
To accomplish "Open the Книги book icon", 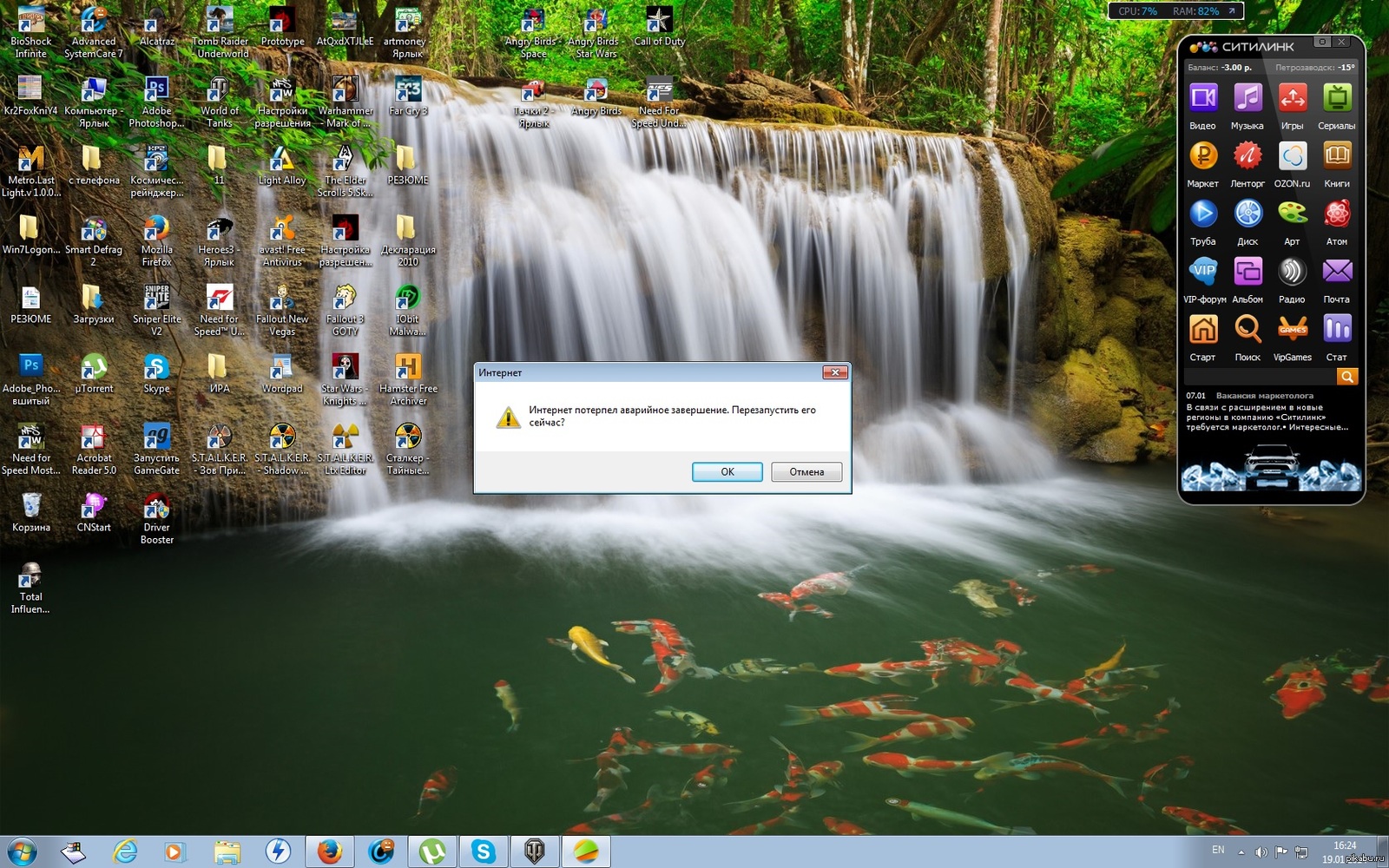I will 1337,156.
